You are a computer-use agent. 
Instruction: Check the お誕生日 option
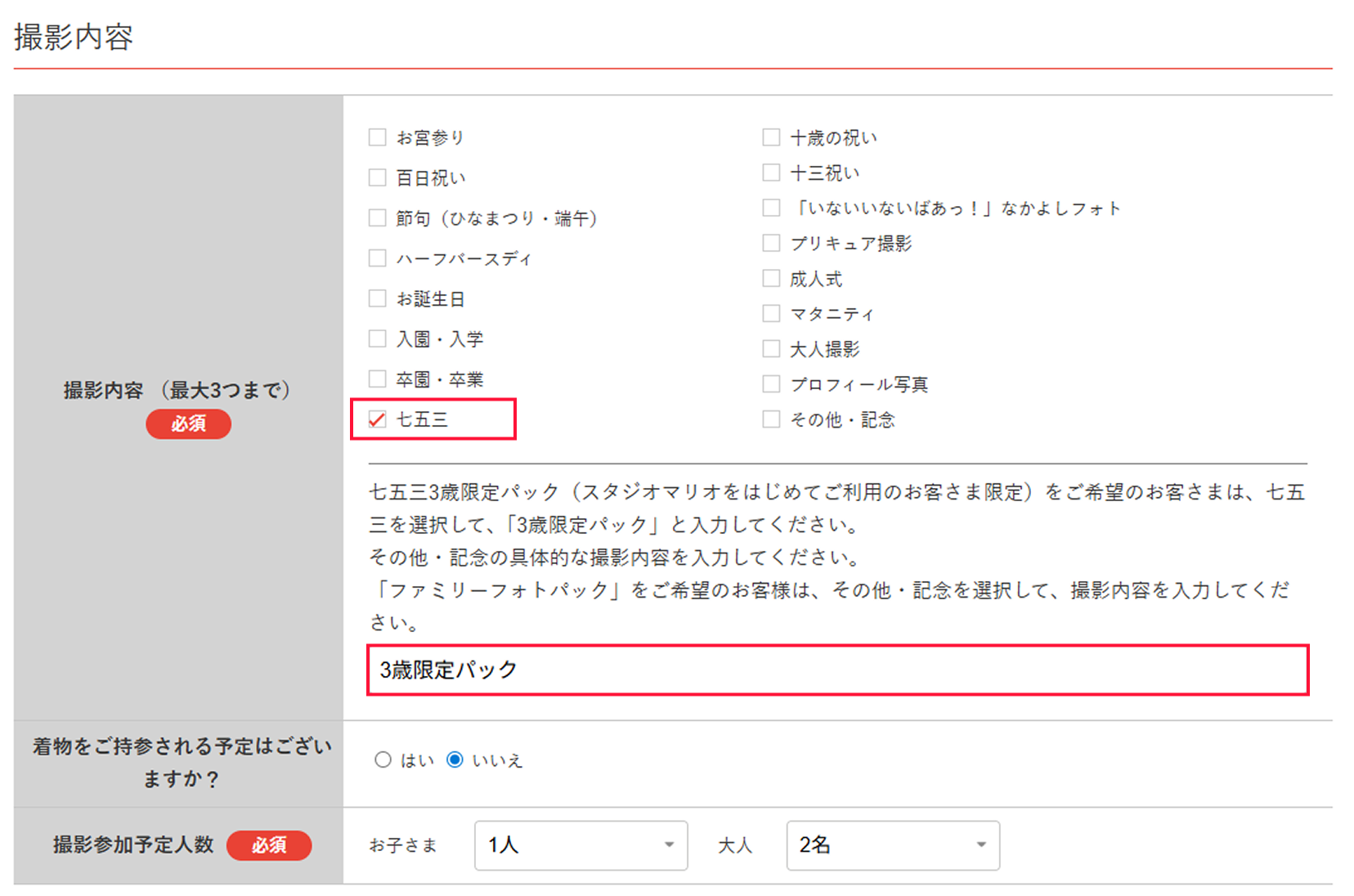377,298
